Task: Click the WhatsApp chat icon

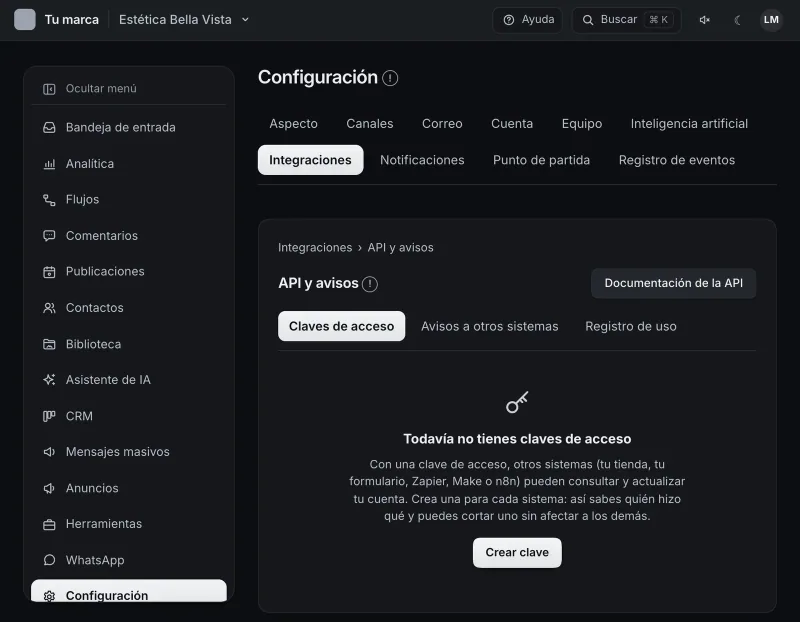Action: (x=49, y=560)
